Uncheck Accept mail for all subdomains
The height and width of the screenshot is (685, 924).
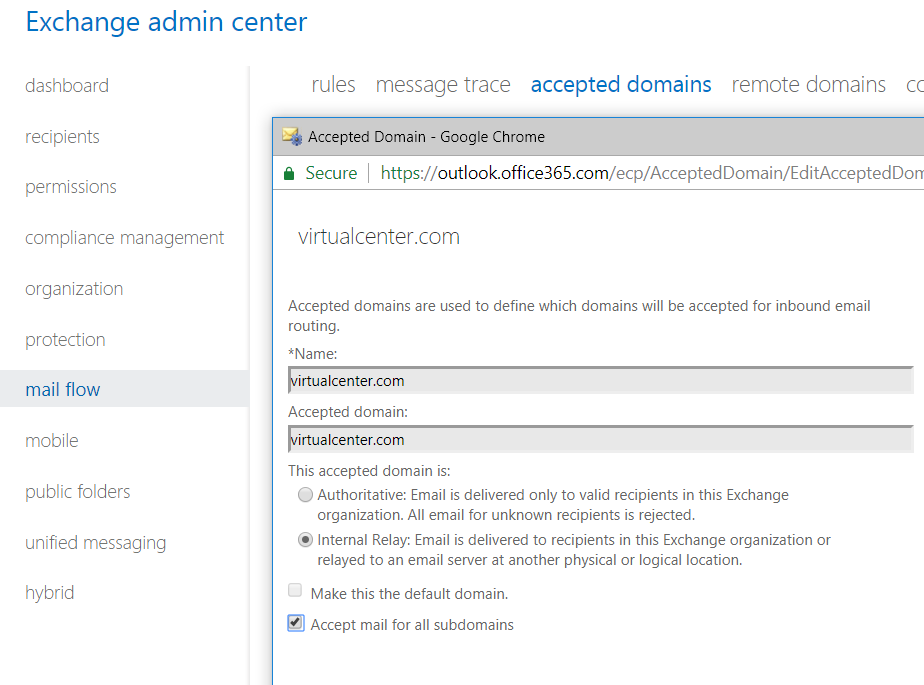[296, 623]
